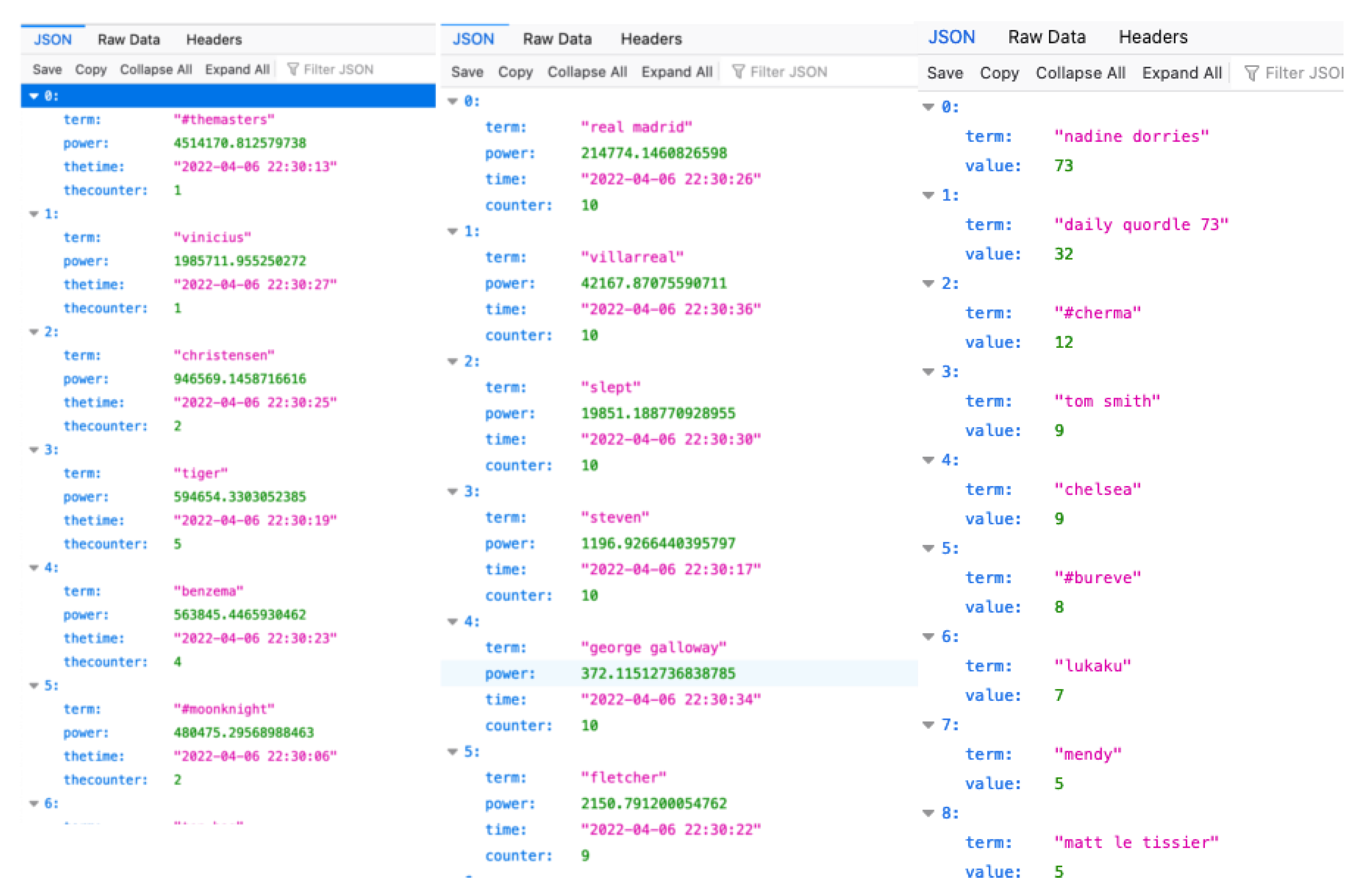Select the highlighted power row of george galloway
Viewport: 1372px width, 896px height.
click(x=657, y=673)
